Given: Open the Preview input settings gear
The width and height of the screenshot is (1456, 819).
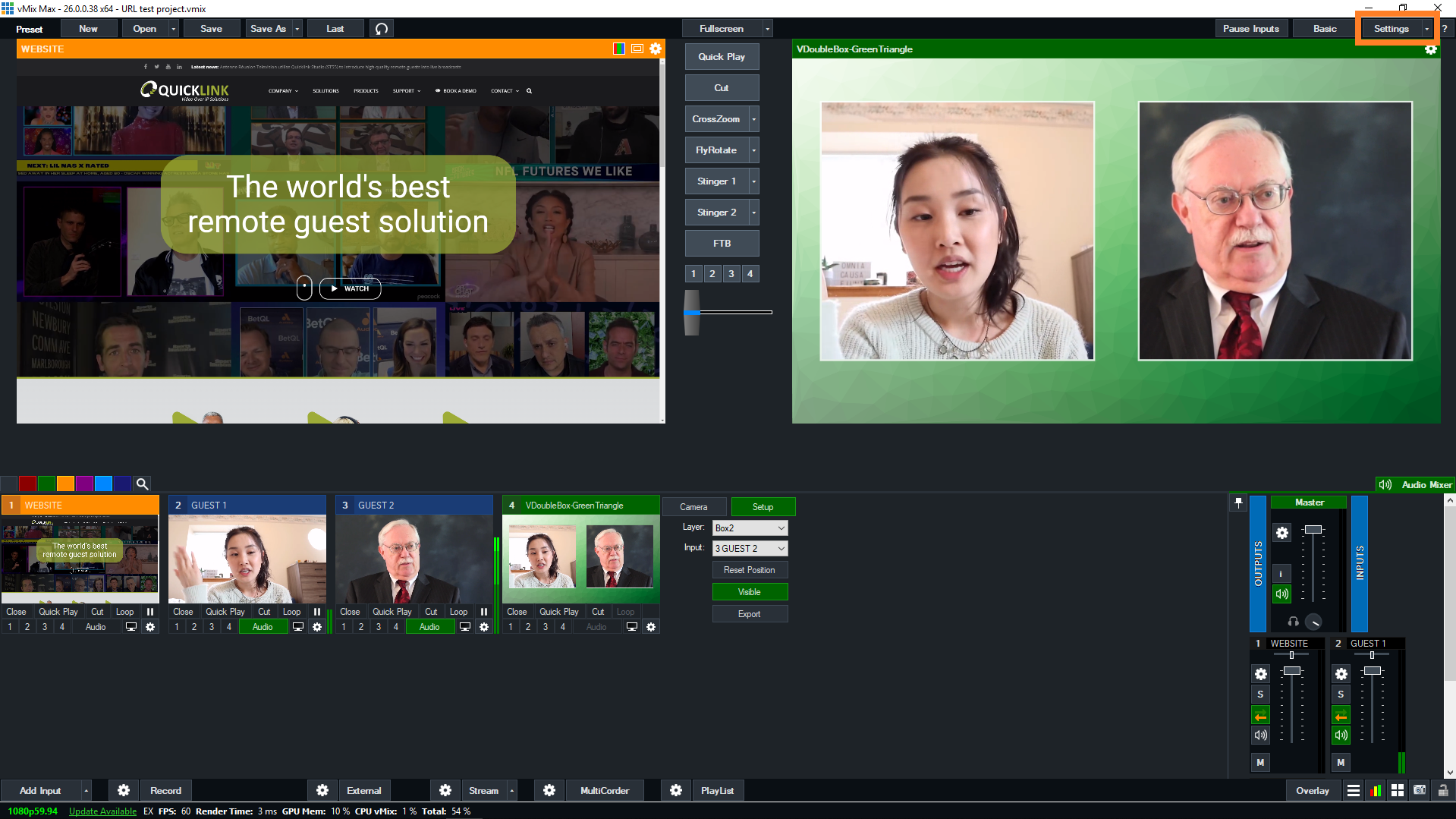Looking at the screenshot, I should pos(656,49).
